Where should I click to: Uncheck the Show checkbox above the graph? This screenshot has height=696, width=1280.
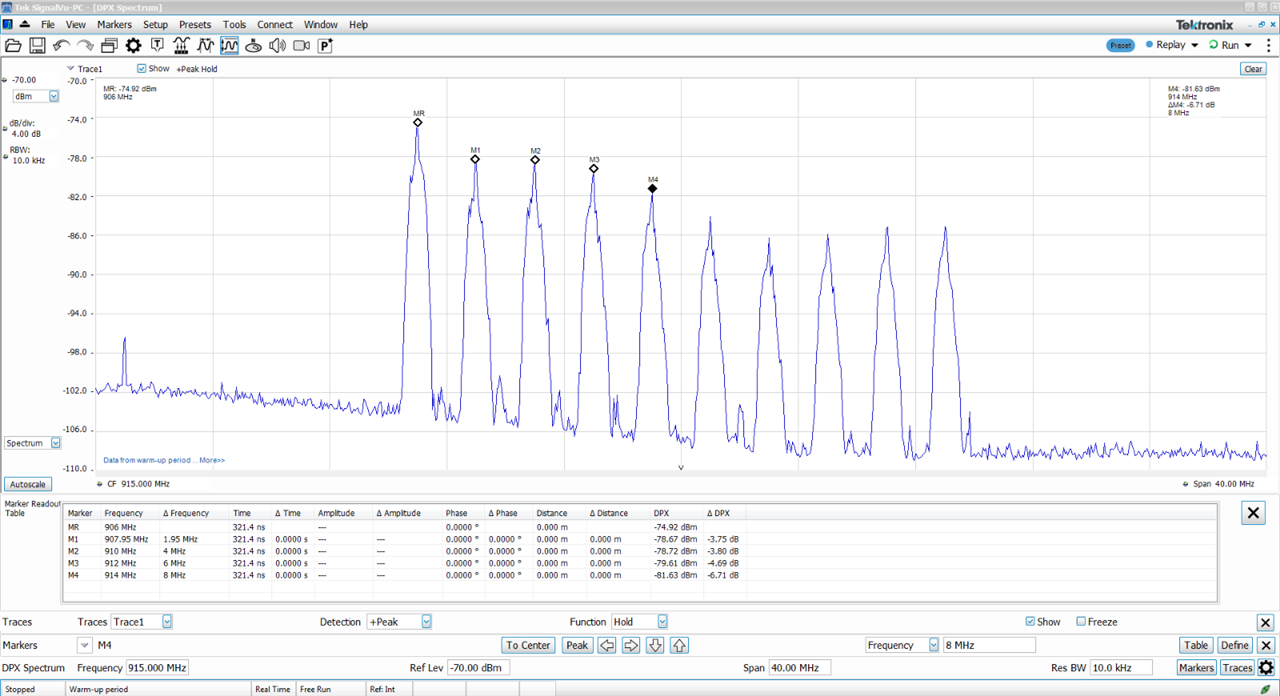tap(142, 69)
